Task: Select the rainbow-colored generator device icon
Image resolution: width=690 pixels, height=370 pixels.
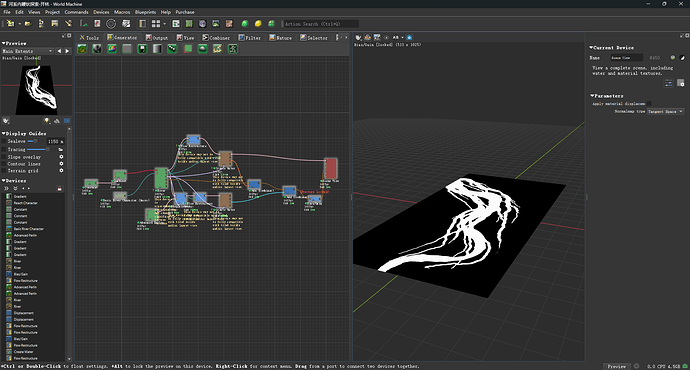Action: click(112, 49)
